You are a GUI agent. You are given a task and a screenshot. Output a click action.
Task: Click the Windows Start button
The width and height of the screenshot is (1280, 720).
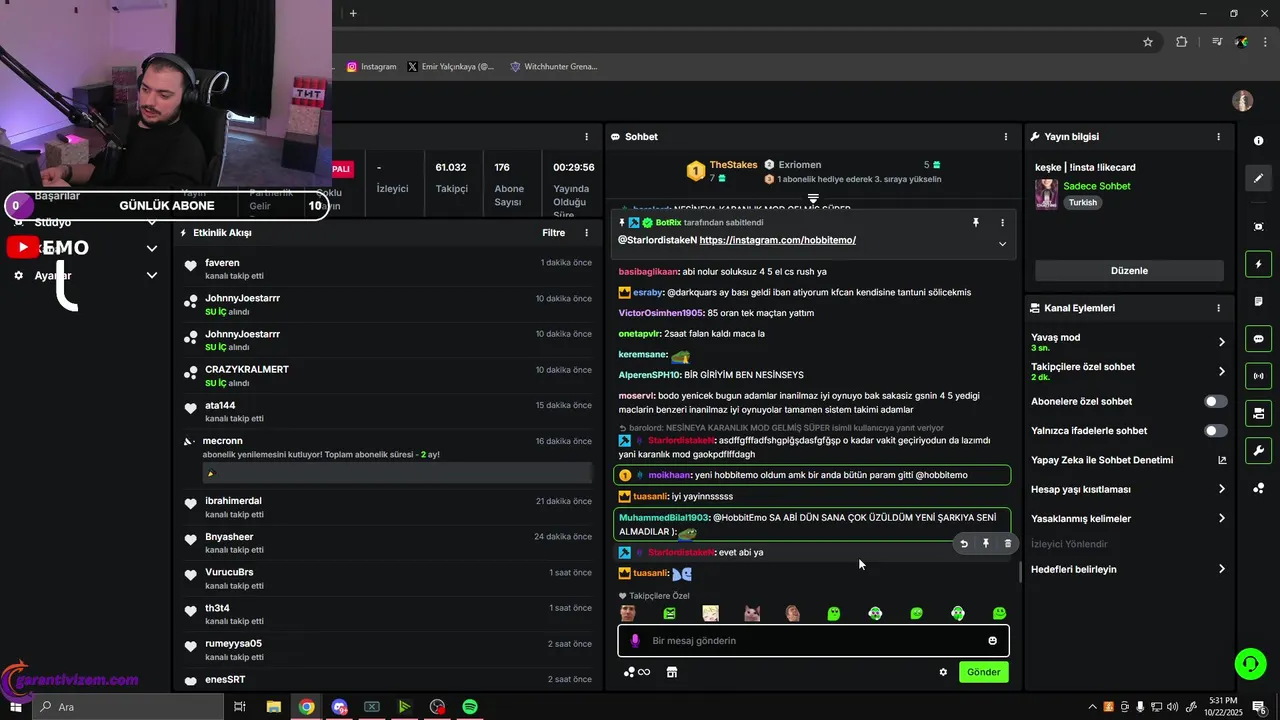tap(15, 707)
